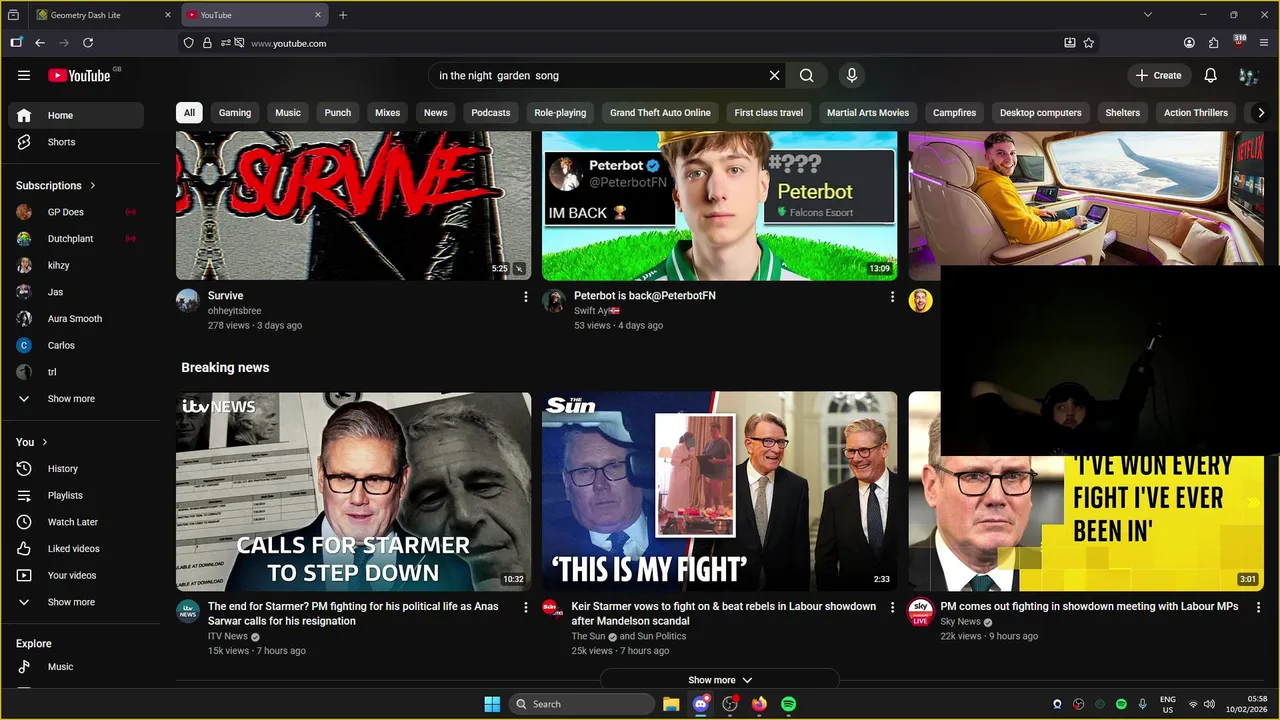Clear the search box with the X icon
The image size is (1280, 720).
pos(774,75)
